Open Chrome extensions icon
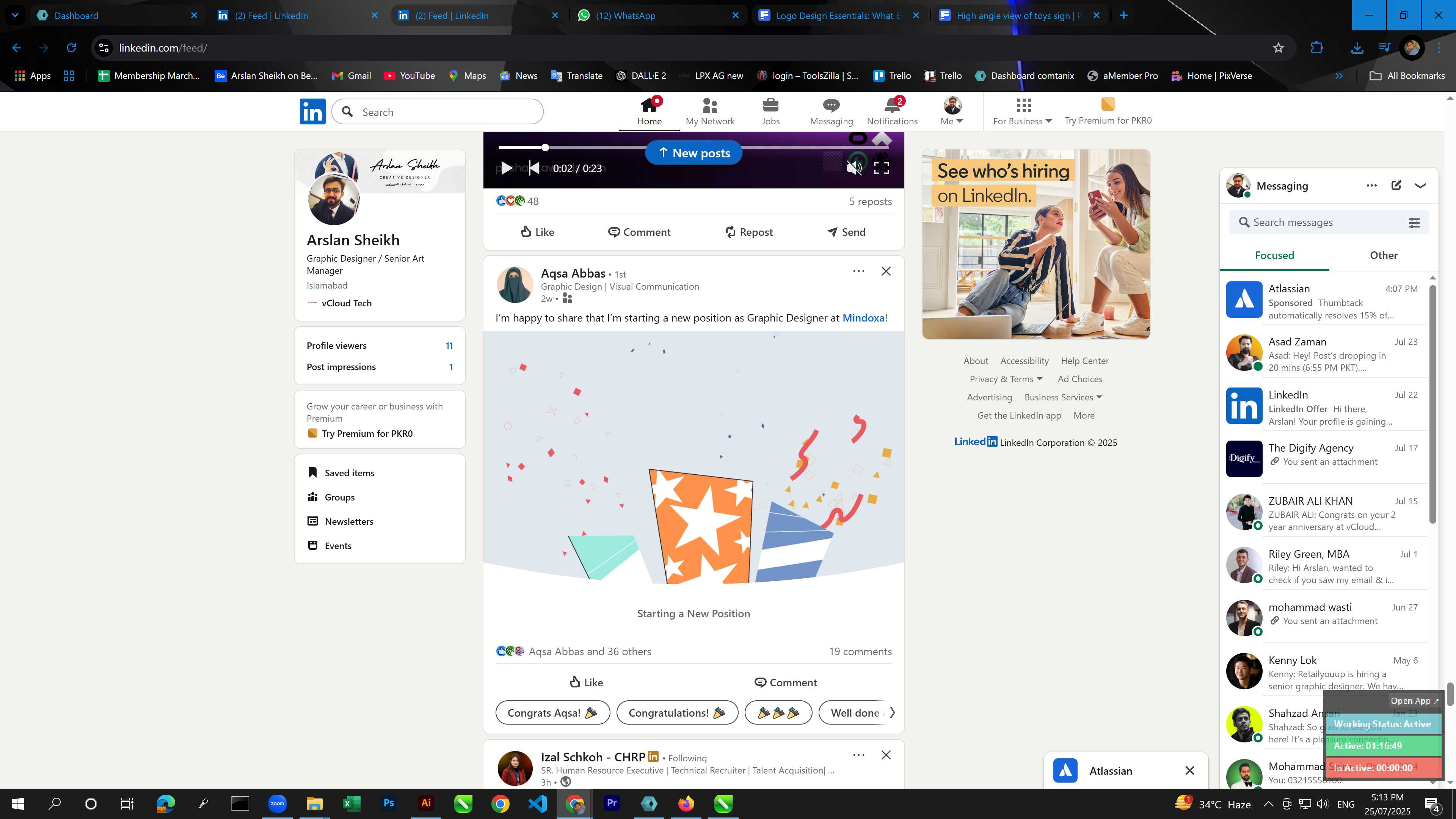1456x819 pixels. click(1316, 47)
